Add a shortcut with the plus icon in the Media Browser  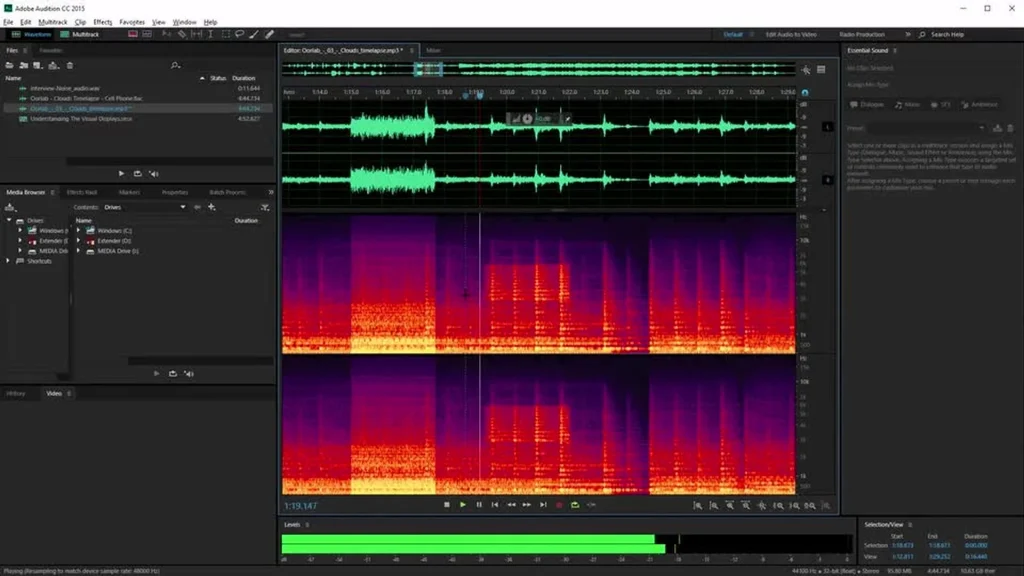[212, 207]
